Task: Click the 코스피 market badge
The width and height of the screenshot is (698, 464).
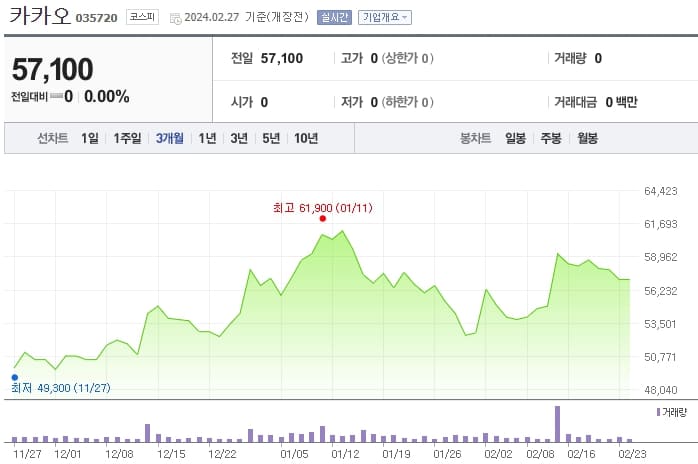Action: [x=142, y=17]
